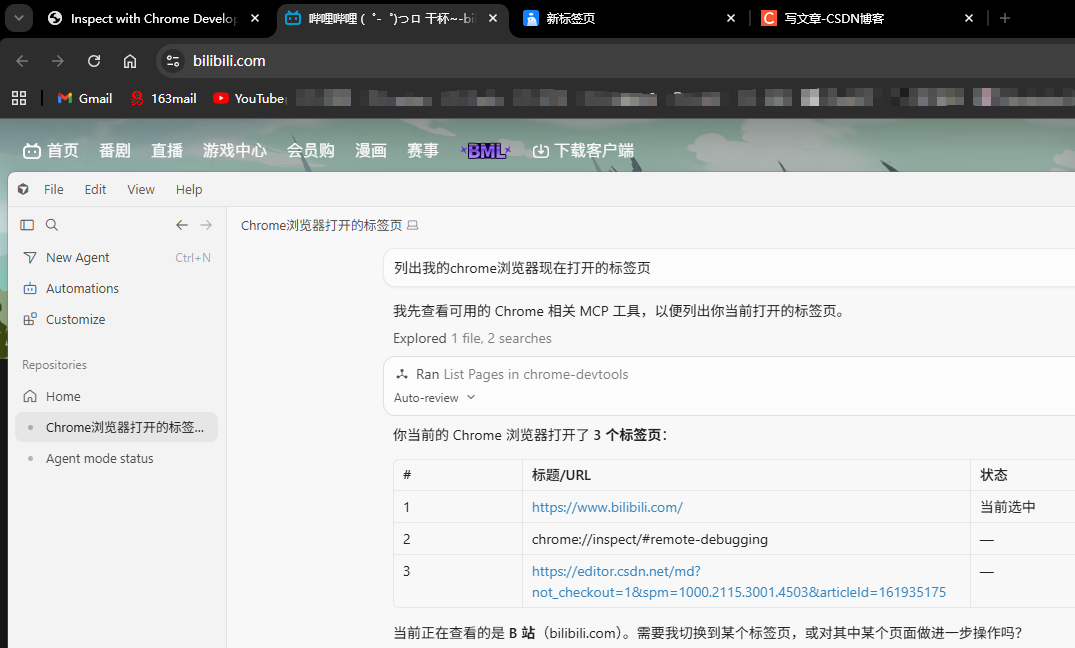This screenshot has width=1075, height=648.
Task: Open the View menu
Action: 141,190
